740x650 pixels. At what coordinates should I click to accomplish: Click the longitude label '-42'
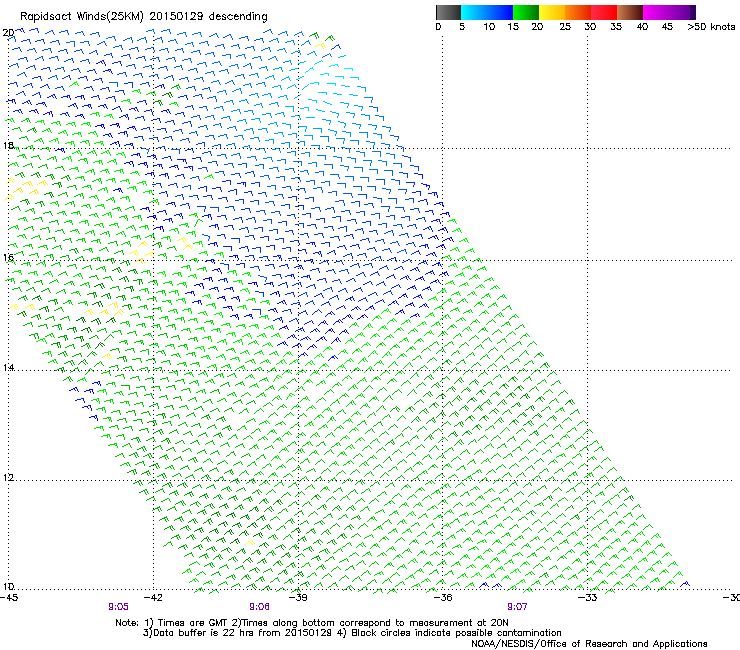click(153, 598)
